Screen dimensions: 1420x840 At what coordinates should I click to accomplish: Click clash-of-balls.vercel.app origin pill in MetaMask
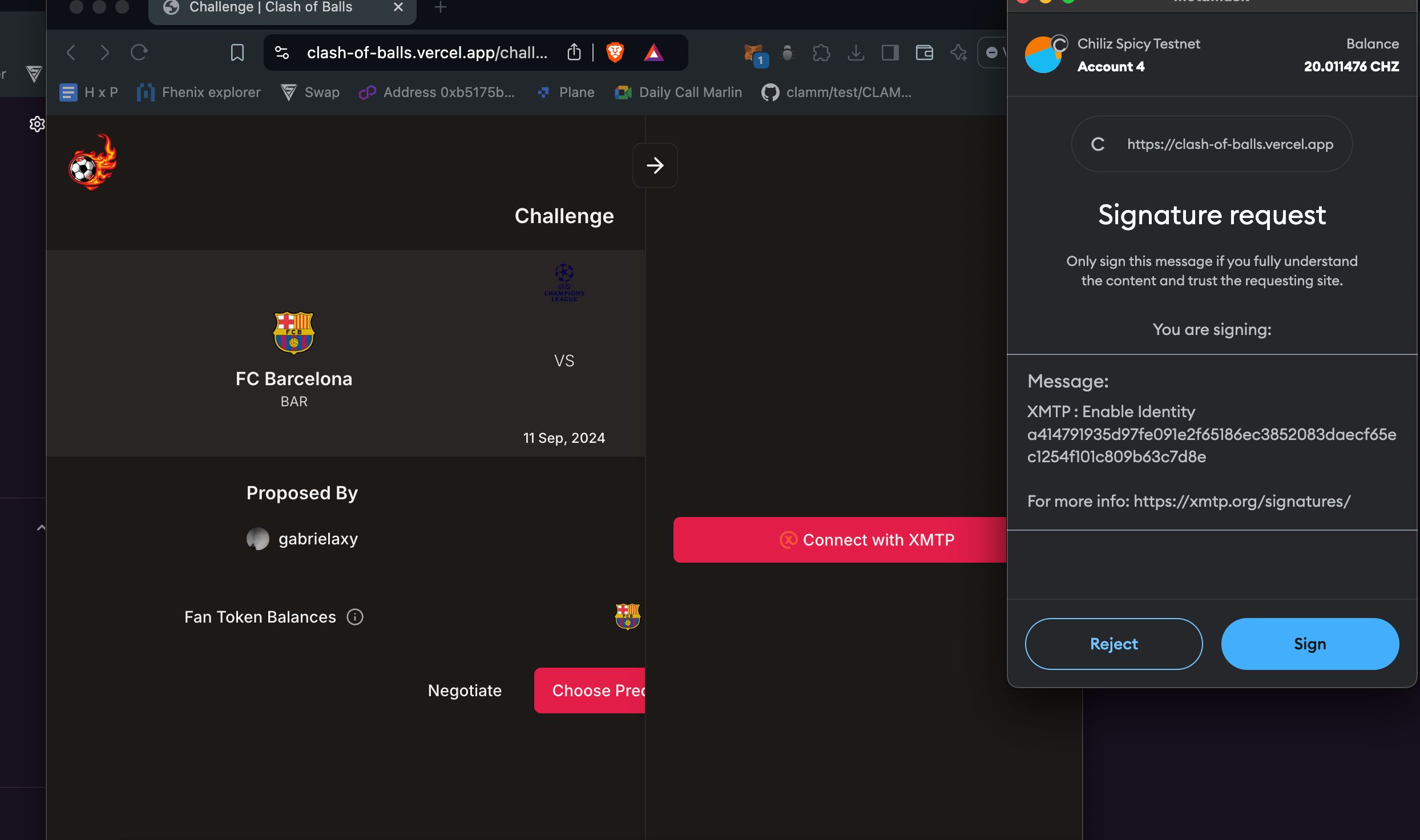click(1212, 144)
